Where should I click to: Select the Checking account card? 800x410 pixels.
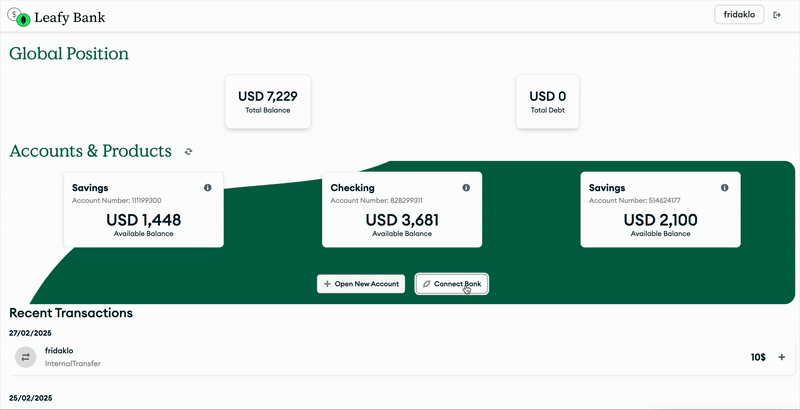402,209
